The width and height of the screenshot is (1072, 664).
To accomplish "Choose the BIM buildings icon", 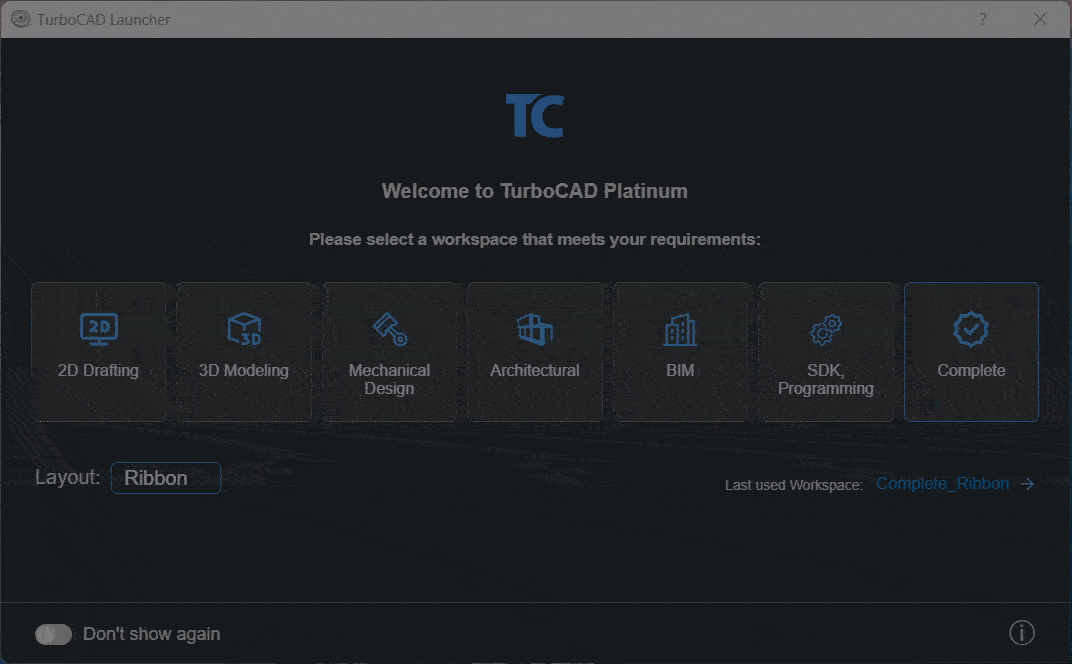I will click(x=680, y=330).
